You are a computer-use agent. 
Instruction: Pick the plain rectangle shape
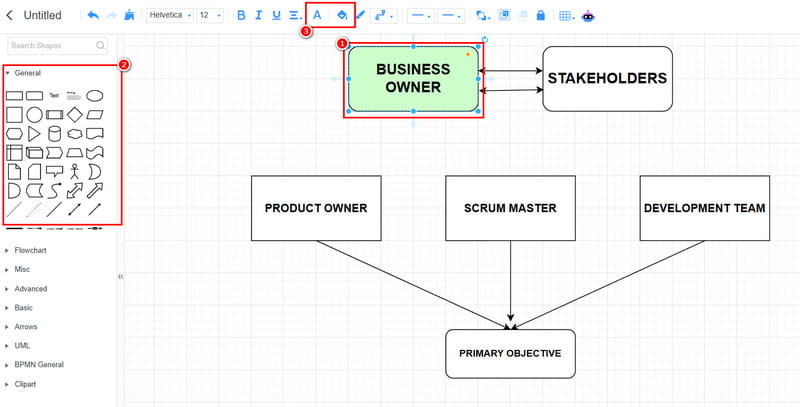point(14,96)
